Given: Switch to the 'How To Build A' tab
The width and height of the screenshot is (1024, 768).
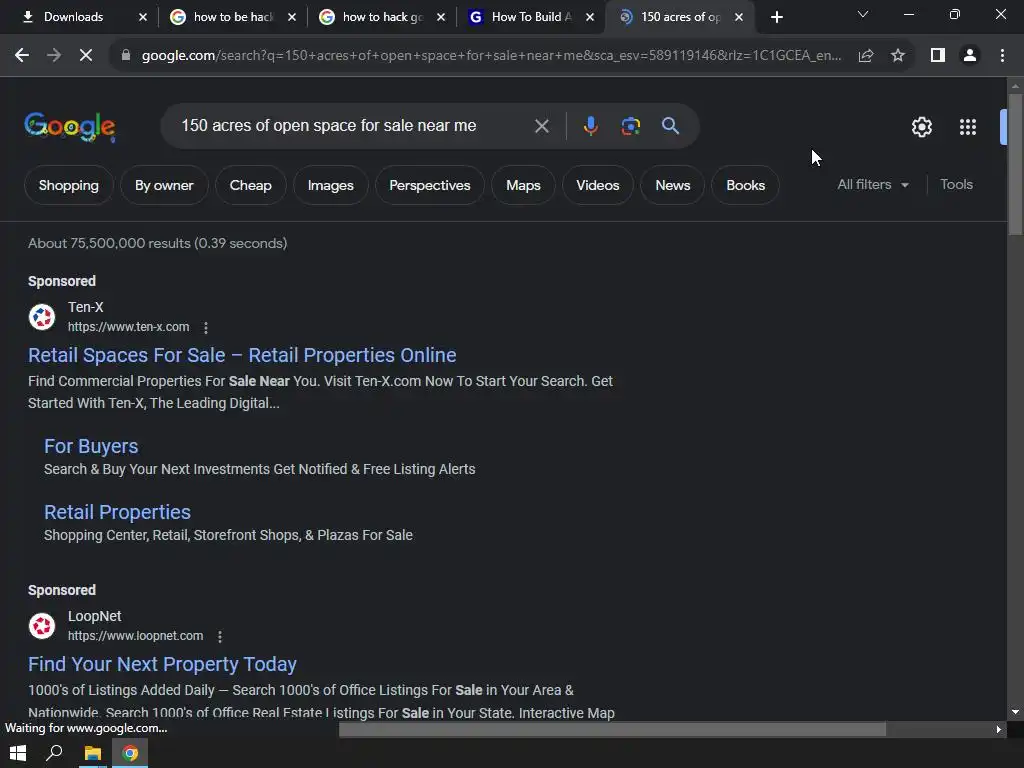Looking at the screenshot, I should coord(531,17).
